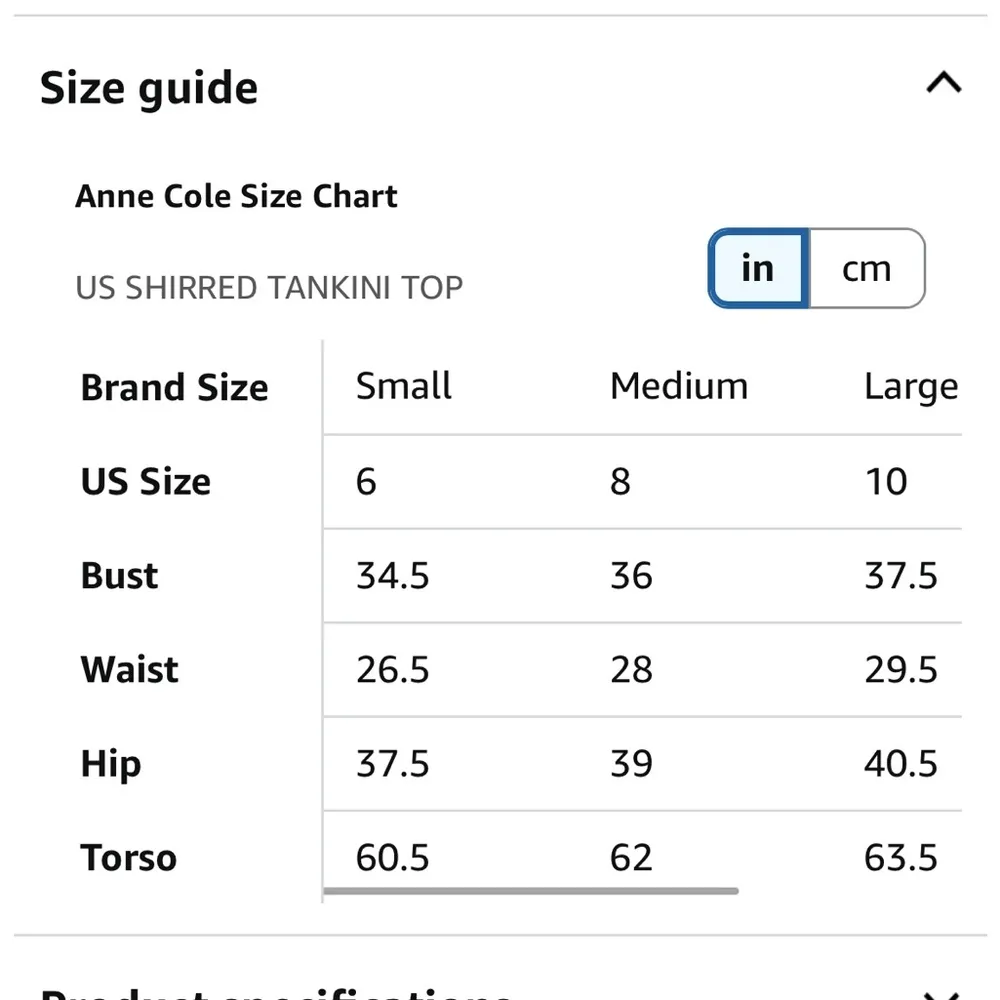Select the in (inches) unit
This screenshot has width=1000, height=1000.
click(758, 269)
